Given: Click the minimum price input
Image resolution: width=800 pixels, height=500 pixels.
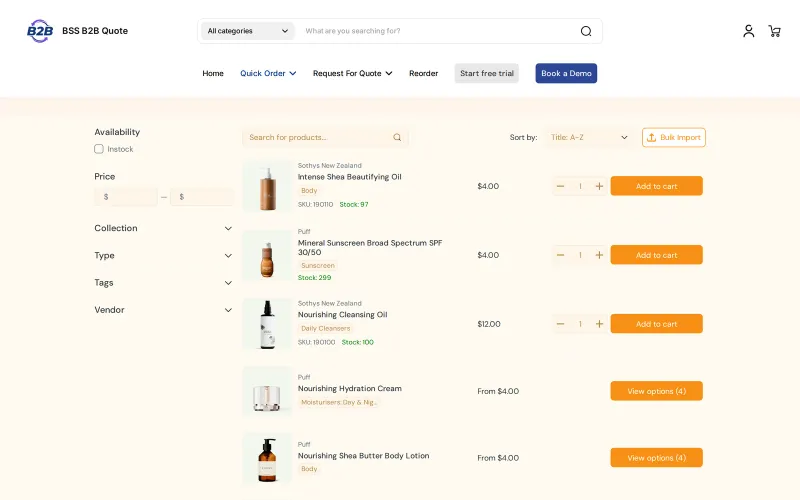Looking at the screenshot, I should 126,197.
